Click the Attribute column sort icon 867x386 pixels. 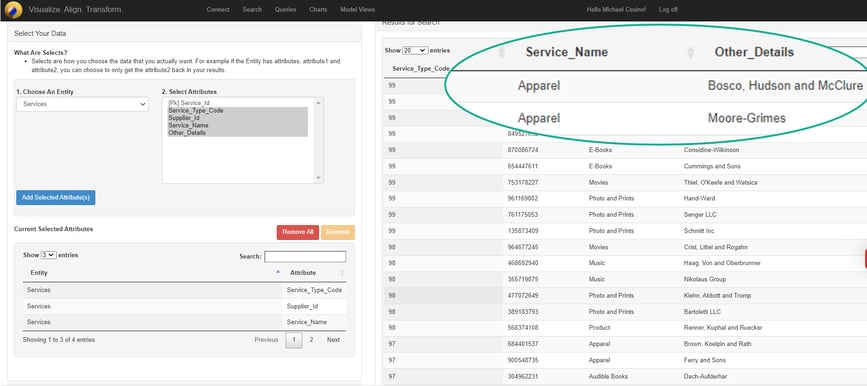click(x=342, y=273)
